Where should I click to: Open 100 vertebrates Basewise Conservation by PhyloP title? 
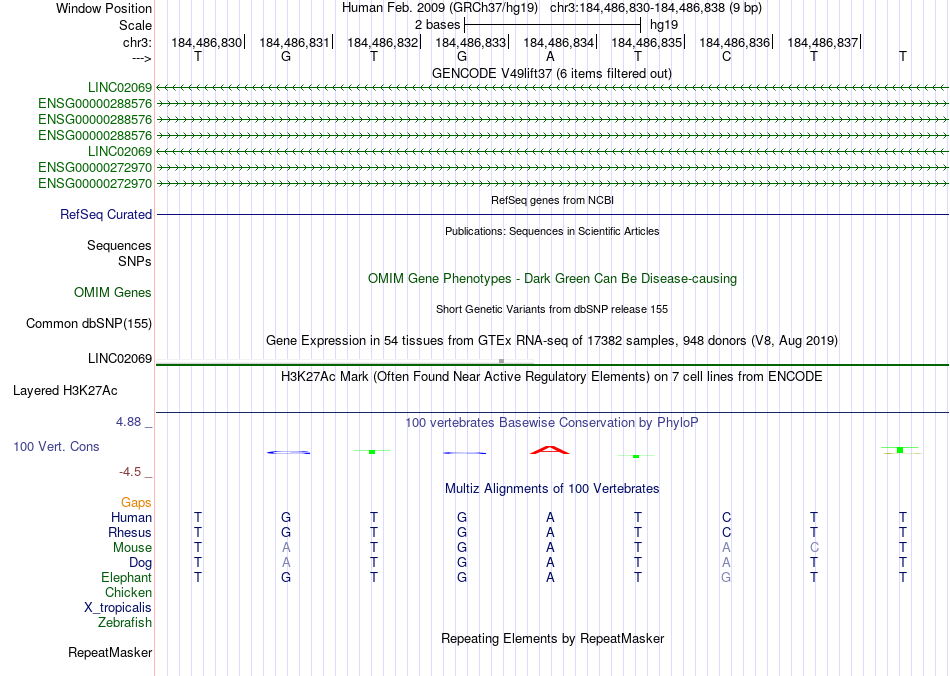coord(552,423)
